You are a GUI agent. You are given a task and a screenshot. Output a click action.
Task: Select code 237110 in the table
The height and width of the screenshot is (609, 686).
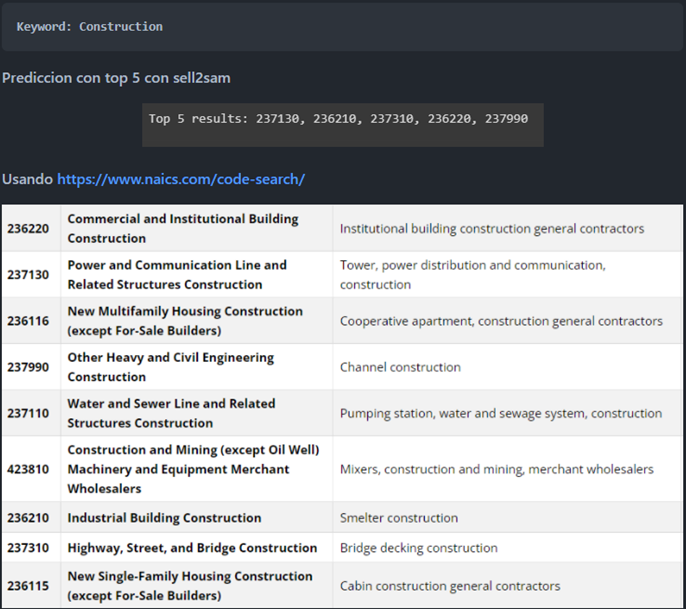click(29, 413)
